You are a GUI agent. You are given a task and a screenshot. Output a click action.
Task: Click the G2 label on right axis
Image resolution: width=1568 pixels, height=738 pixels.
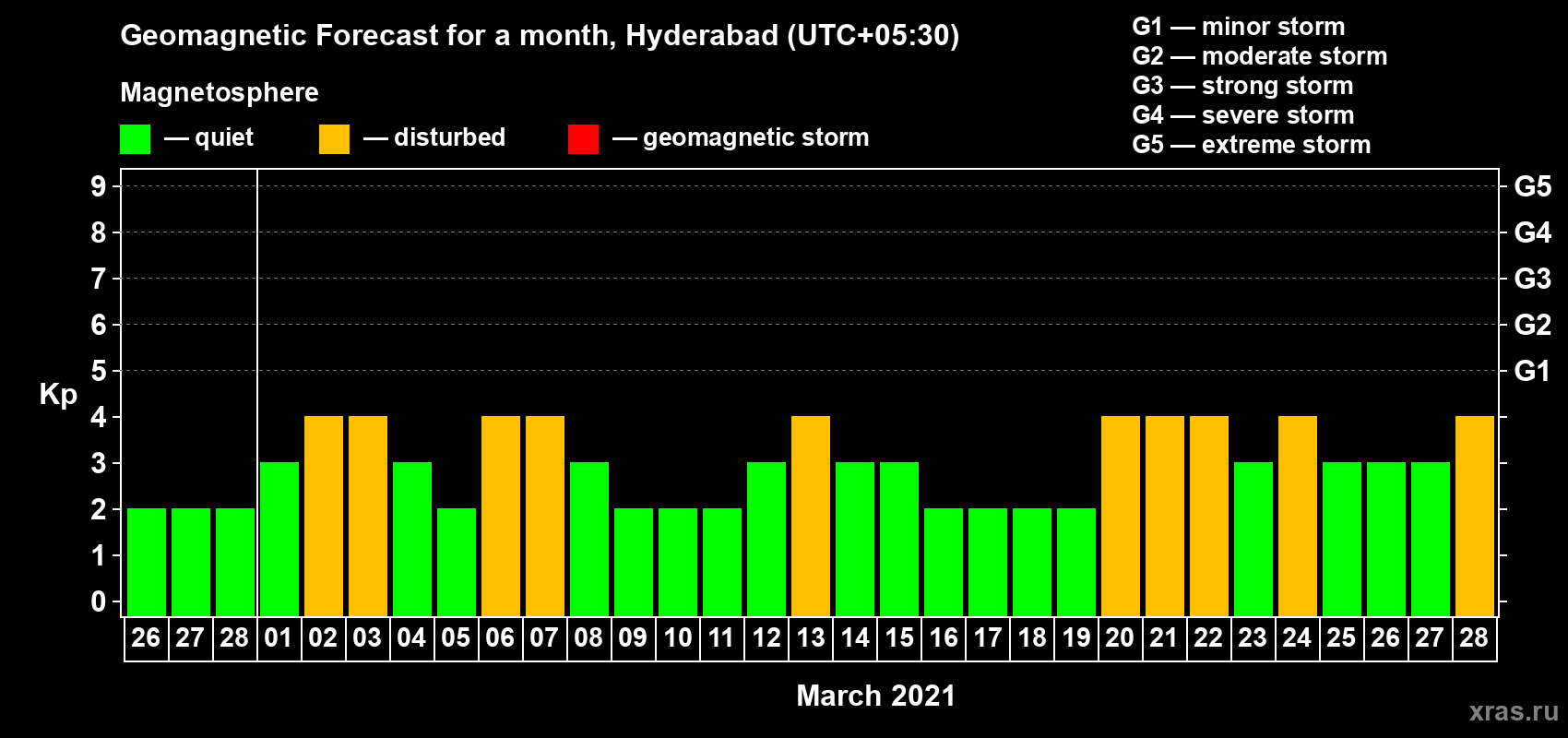pos(1533,325)
